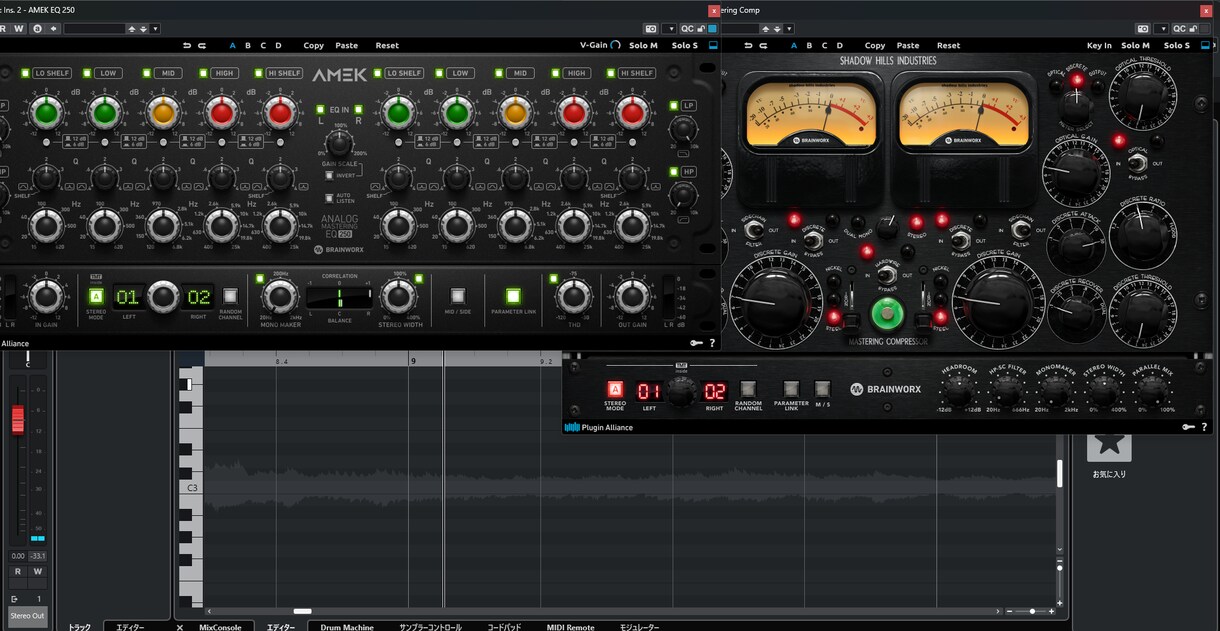
Task: Toggle the left channel LOW band enable
Action: point(88,73)
